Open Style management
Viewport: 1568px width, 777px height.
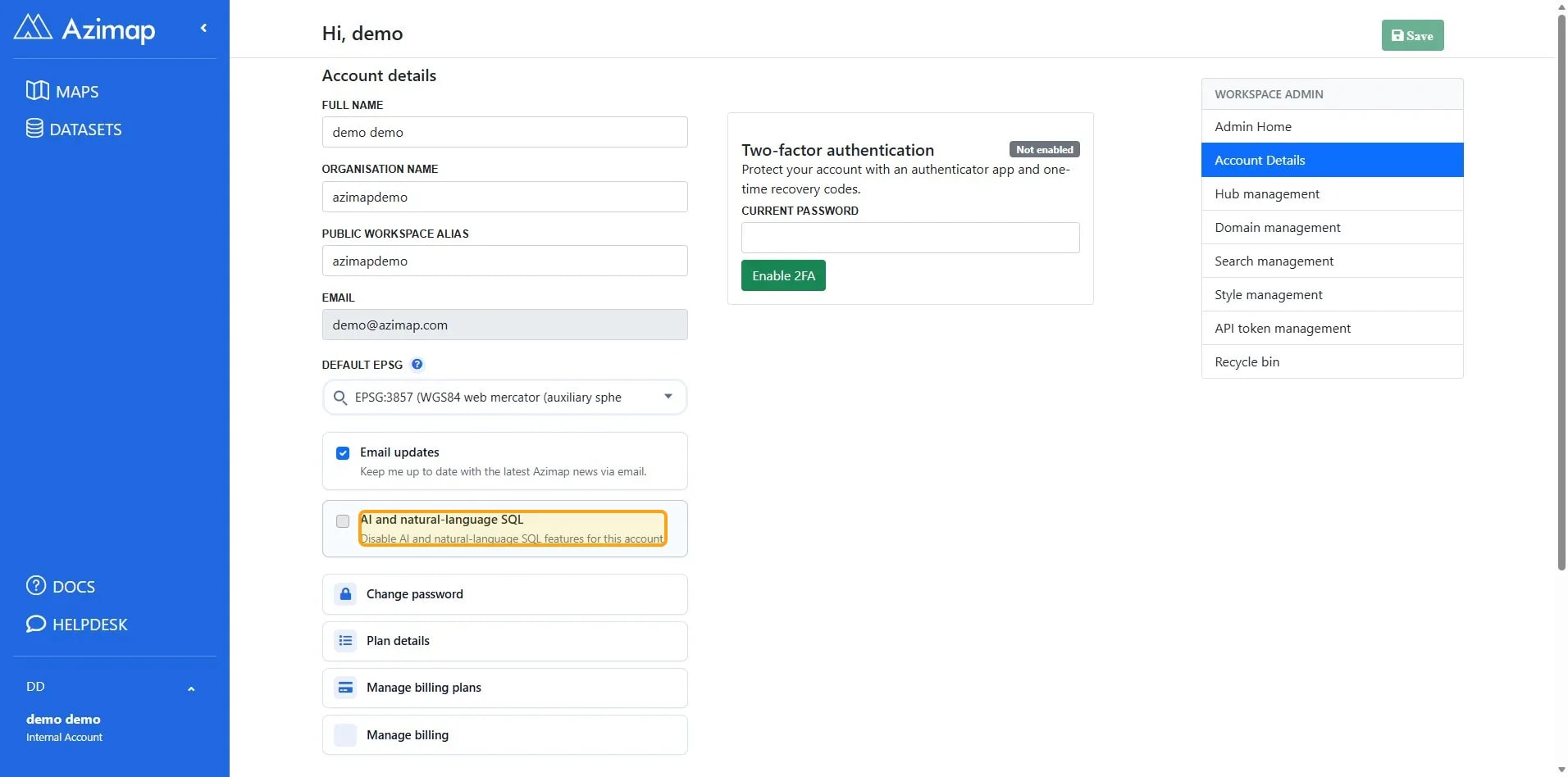point(1332,294)
